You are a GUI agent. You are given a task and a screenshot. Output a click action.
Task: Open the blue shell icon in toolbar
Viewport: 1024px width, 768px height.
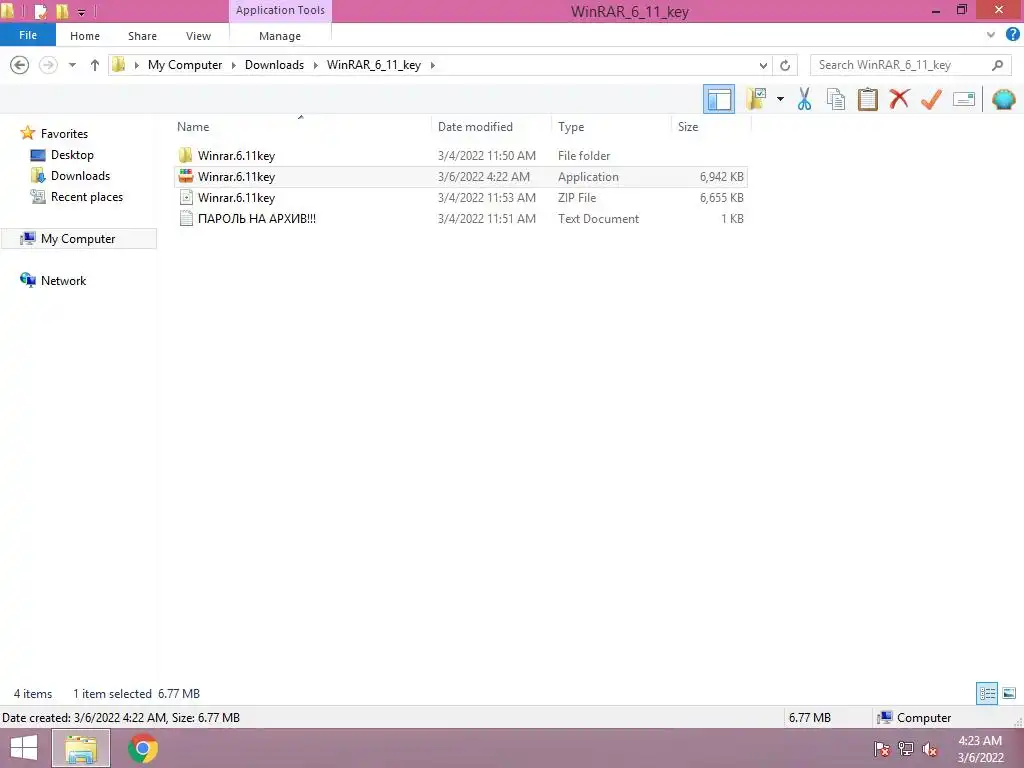click(1004, 99)
